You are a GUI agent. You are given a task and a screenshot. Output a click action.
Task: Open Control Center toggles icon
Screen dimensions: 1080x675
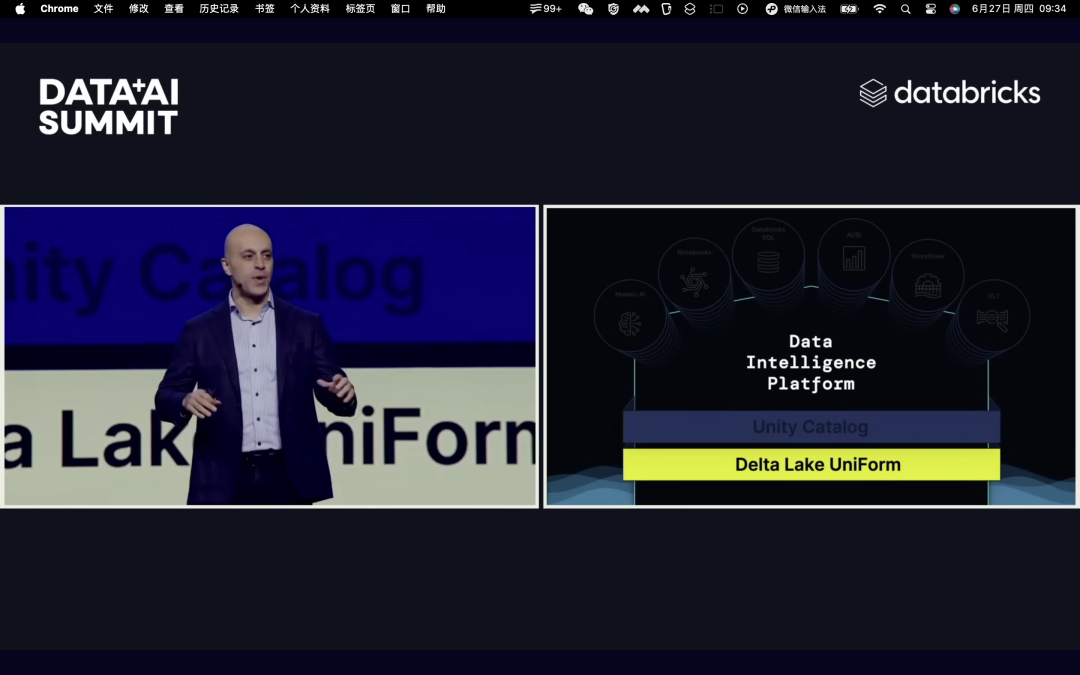(x=931, y=9)
